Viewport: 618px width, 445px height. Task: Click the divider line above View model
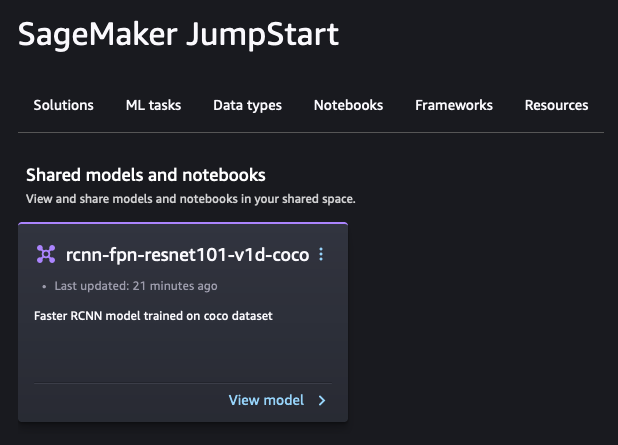[x=183, y=383]
